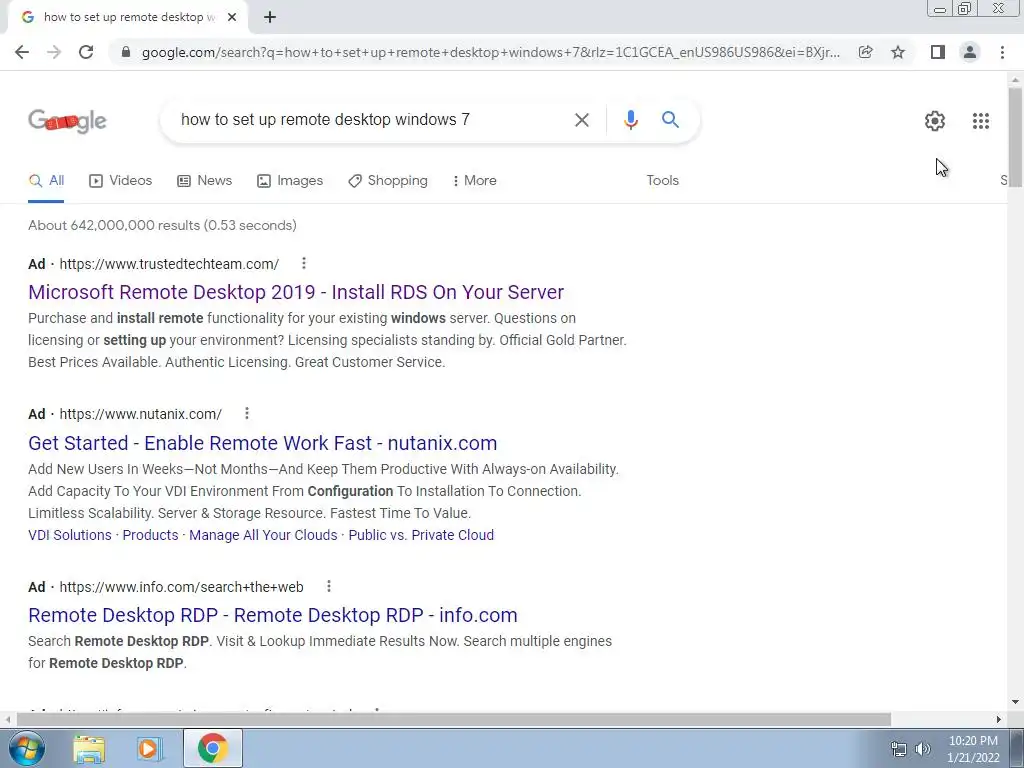Open Windows Explorer from taskbar
The width and height of the screenshot is (1024, 768).
pos(89,749)
